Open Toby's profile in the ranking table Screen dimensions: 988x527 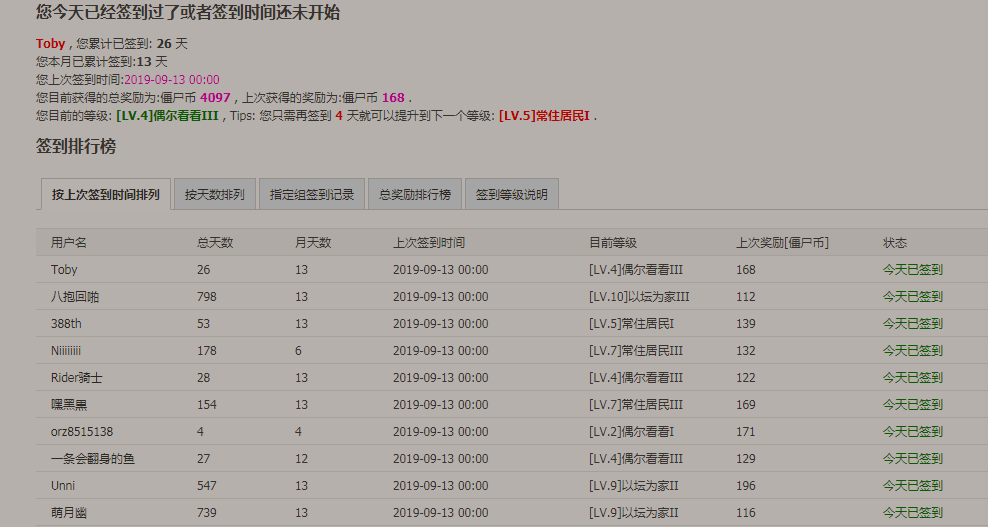pos(64,270)
